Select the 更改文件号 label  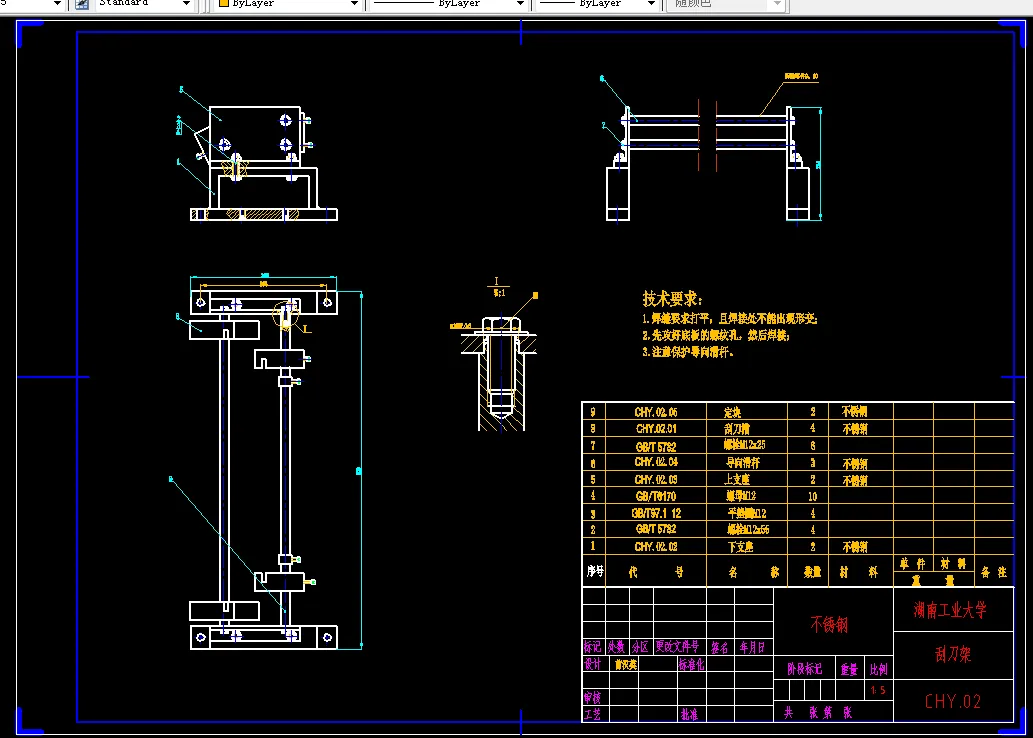(677, 646)
